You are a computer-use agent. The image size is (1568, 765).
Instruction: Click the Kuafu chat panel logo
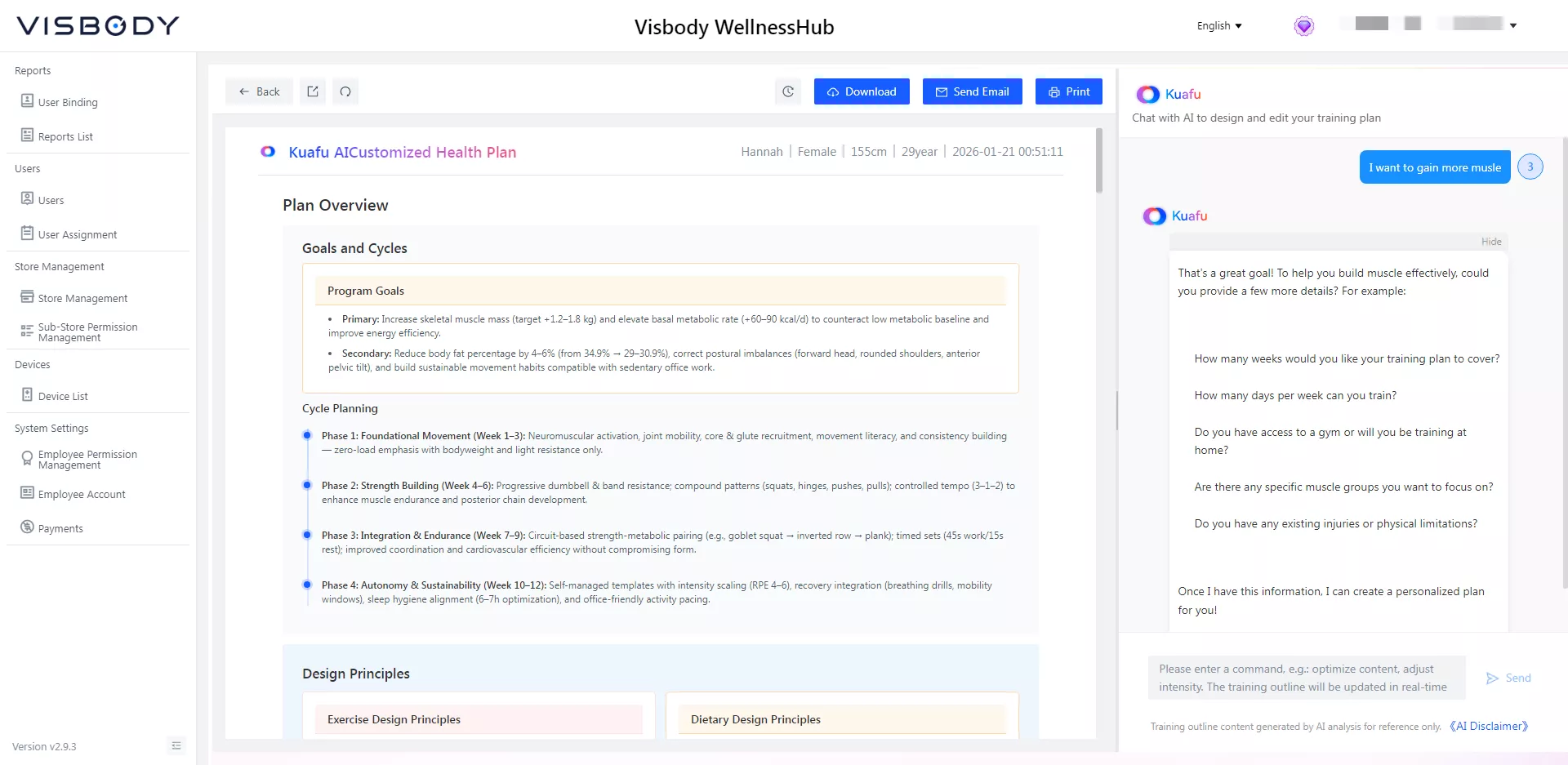click(x=1148, y=94)
